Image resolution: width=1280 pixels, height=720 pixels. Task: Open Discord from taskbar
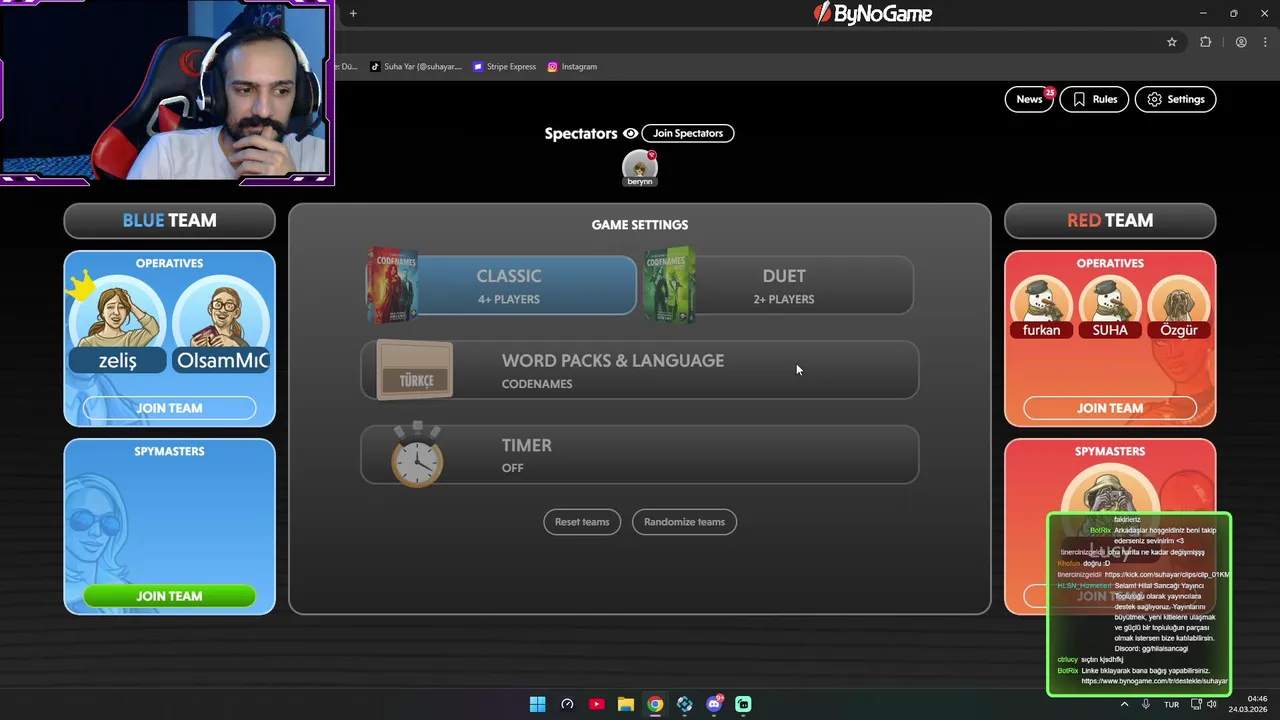(x=714, y=704)
